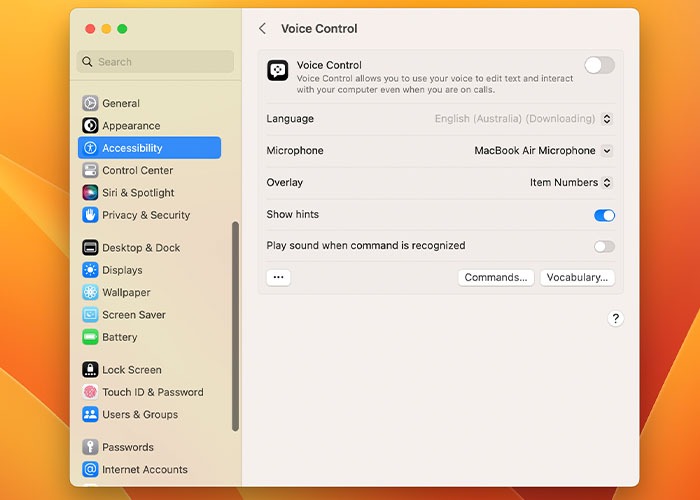The width and height of the screenshot is (700, 500).
Task: Click the Control Center sidebar icon
Action: pos(90,170)
